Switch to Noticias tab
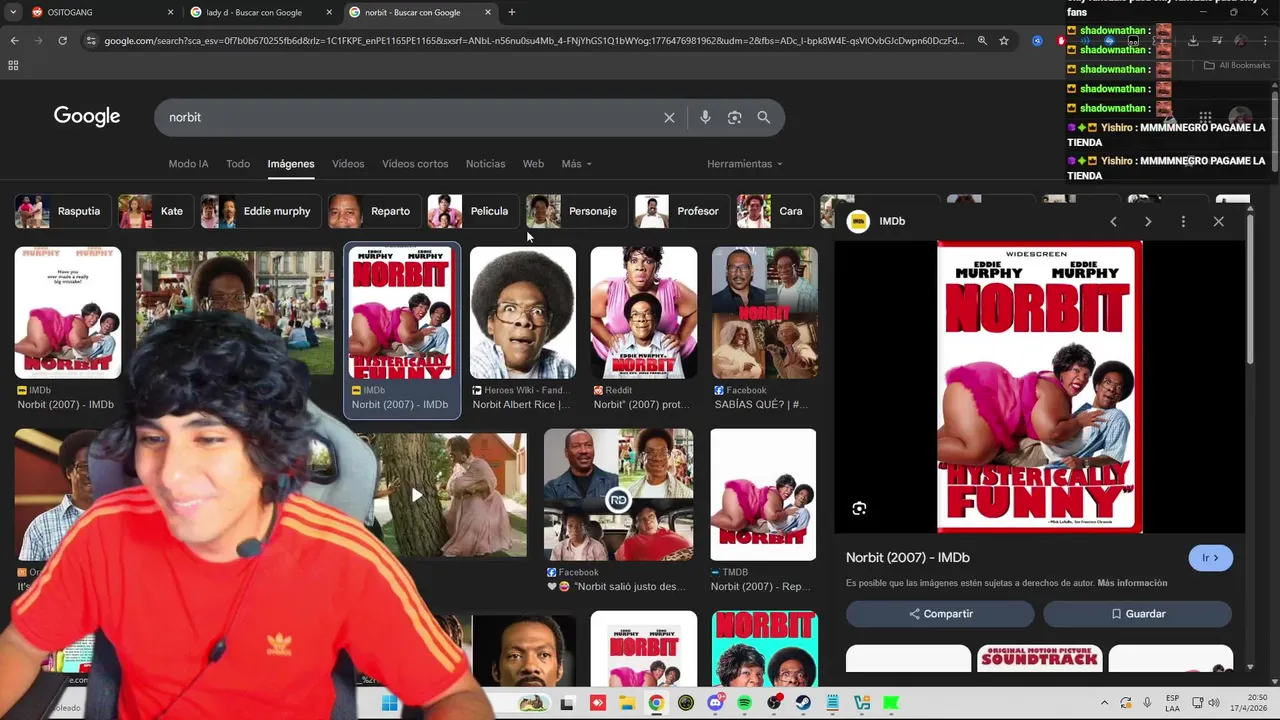1280x720 pixels. pyautogui.click(x=485, y=164)
